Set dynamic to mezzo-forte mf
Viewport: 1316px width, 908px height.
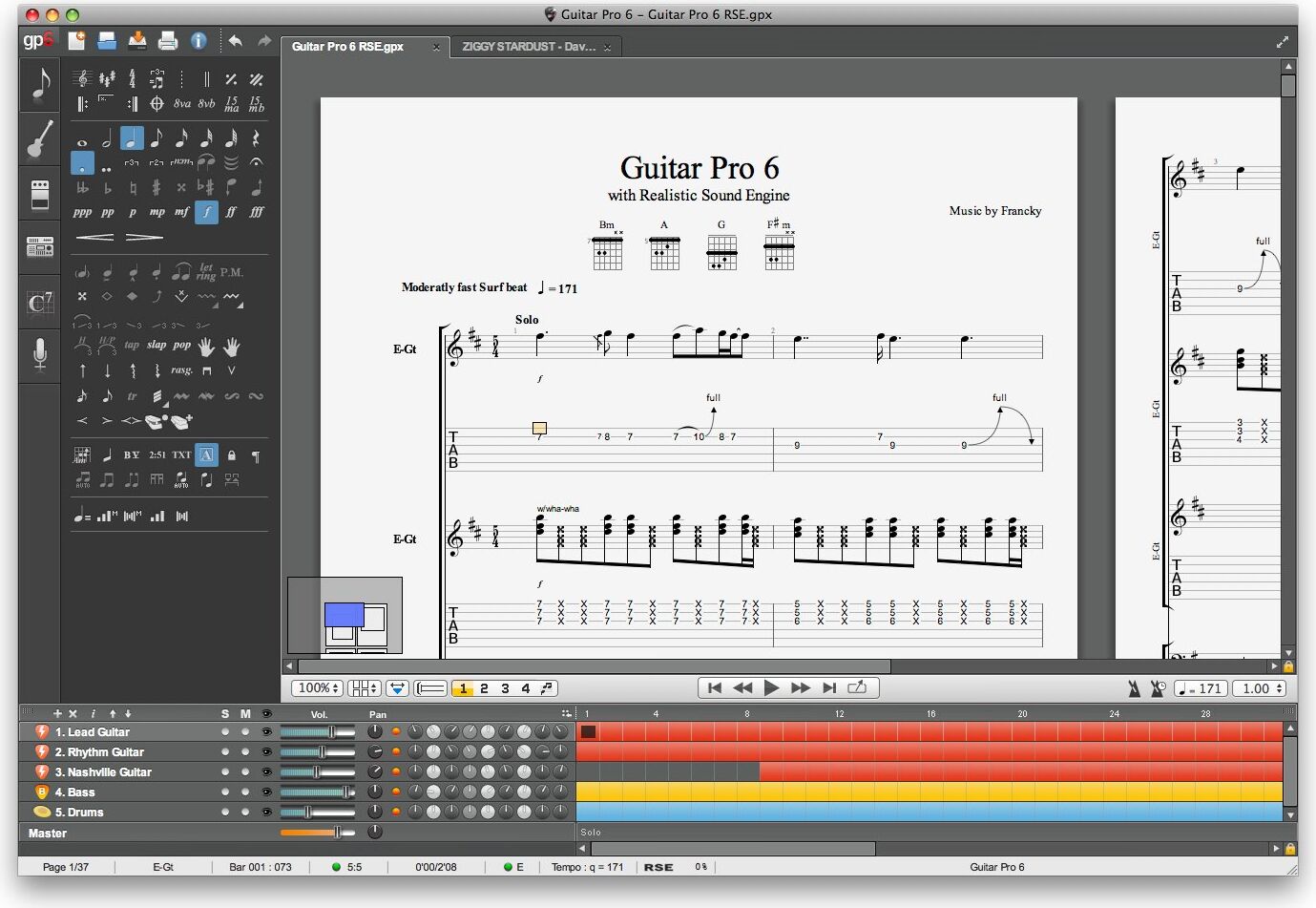181,212
